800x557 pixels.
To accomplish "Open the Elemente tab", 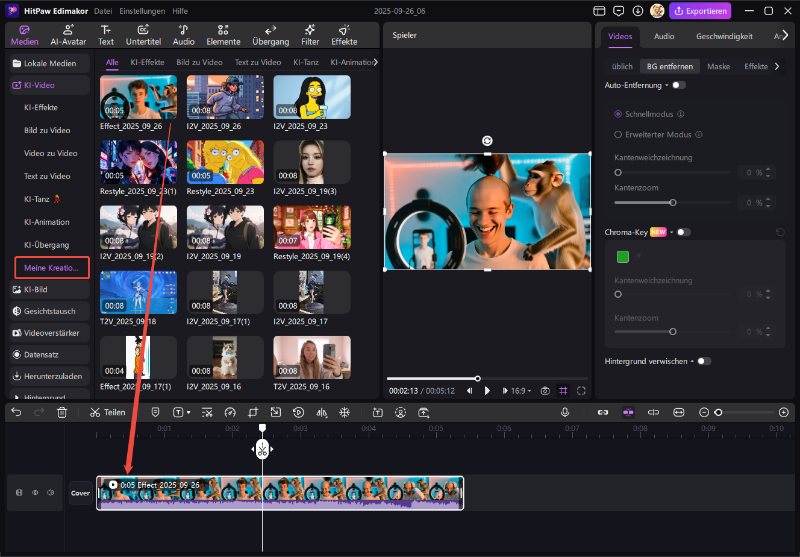I will tap(223, 35).
